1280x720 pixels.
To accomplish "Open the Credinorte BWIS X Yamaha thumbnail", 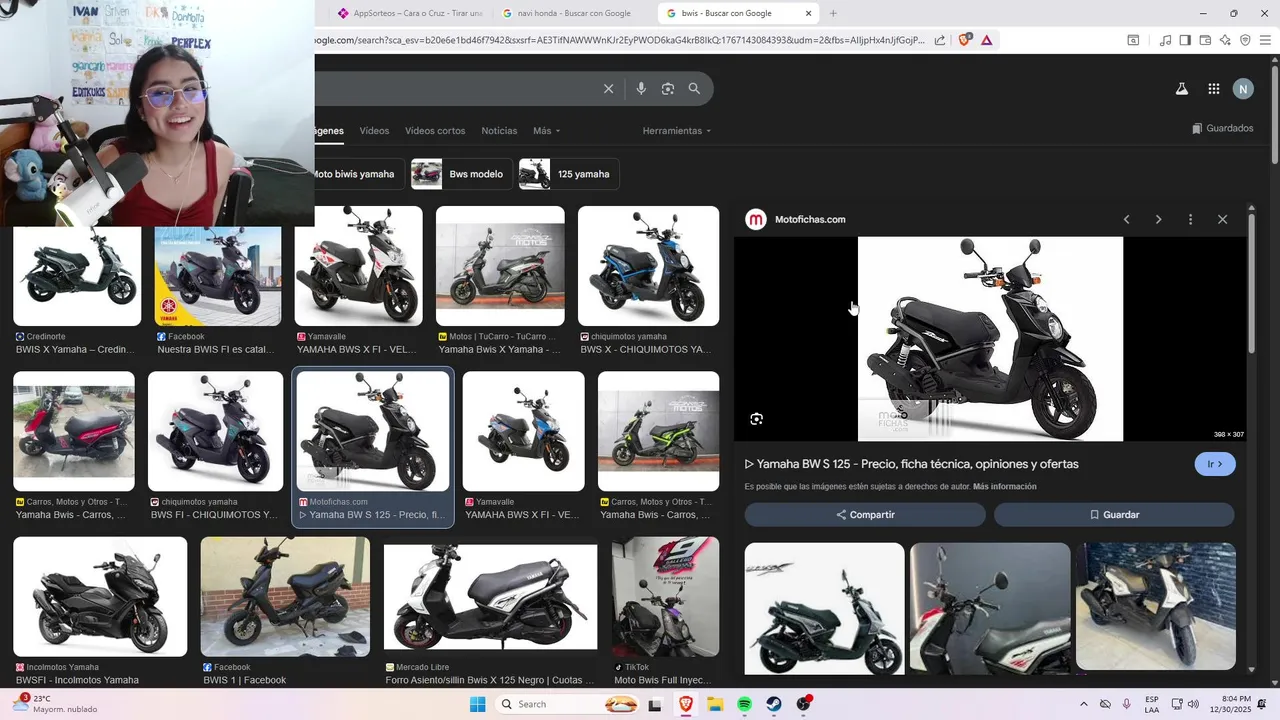I will [x=77, y=276].
